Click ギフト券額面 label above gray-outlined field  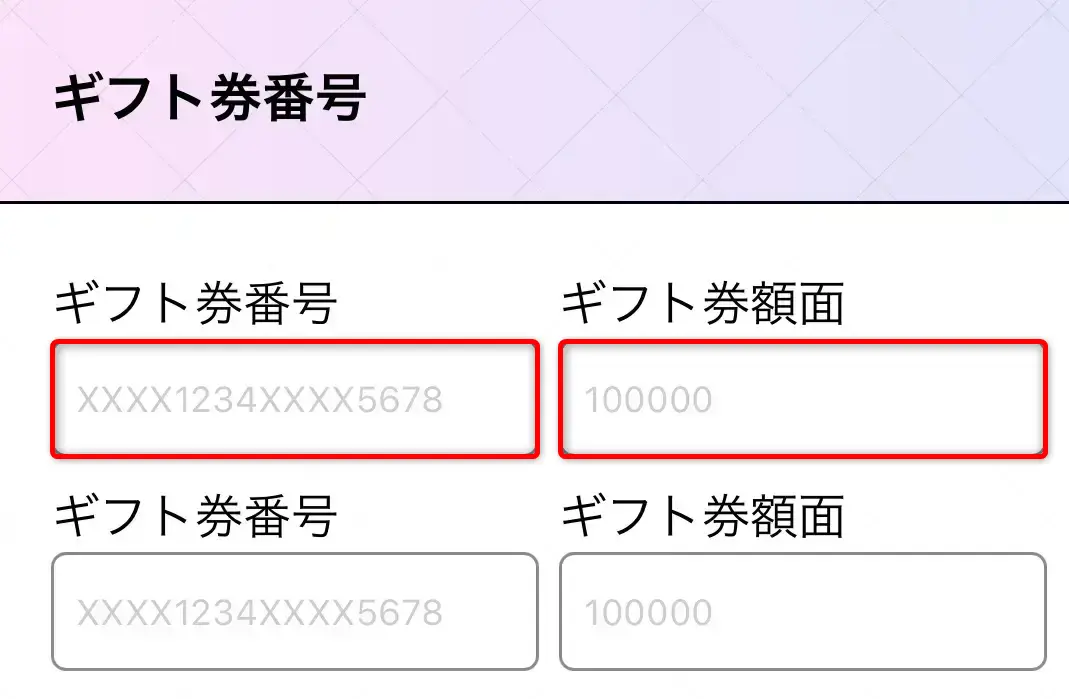[x=702, y=516]
